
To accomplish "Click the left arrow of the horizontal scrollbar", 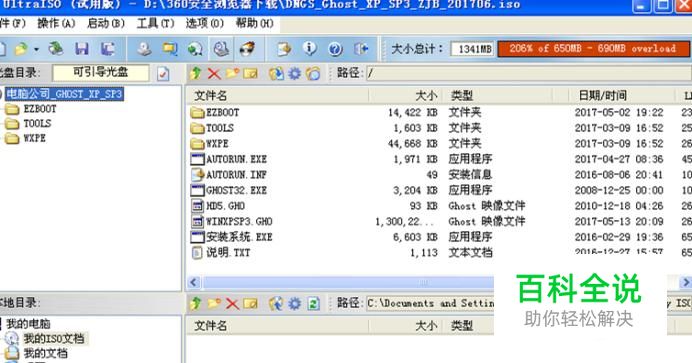I will point(194,282).
